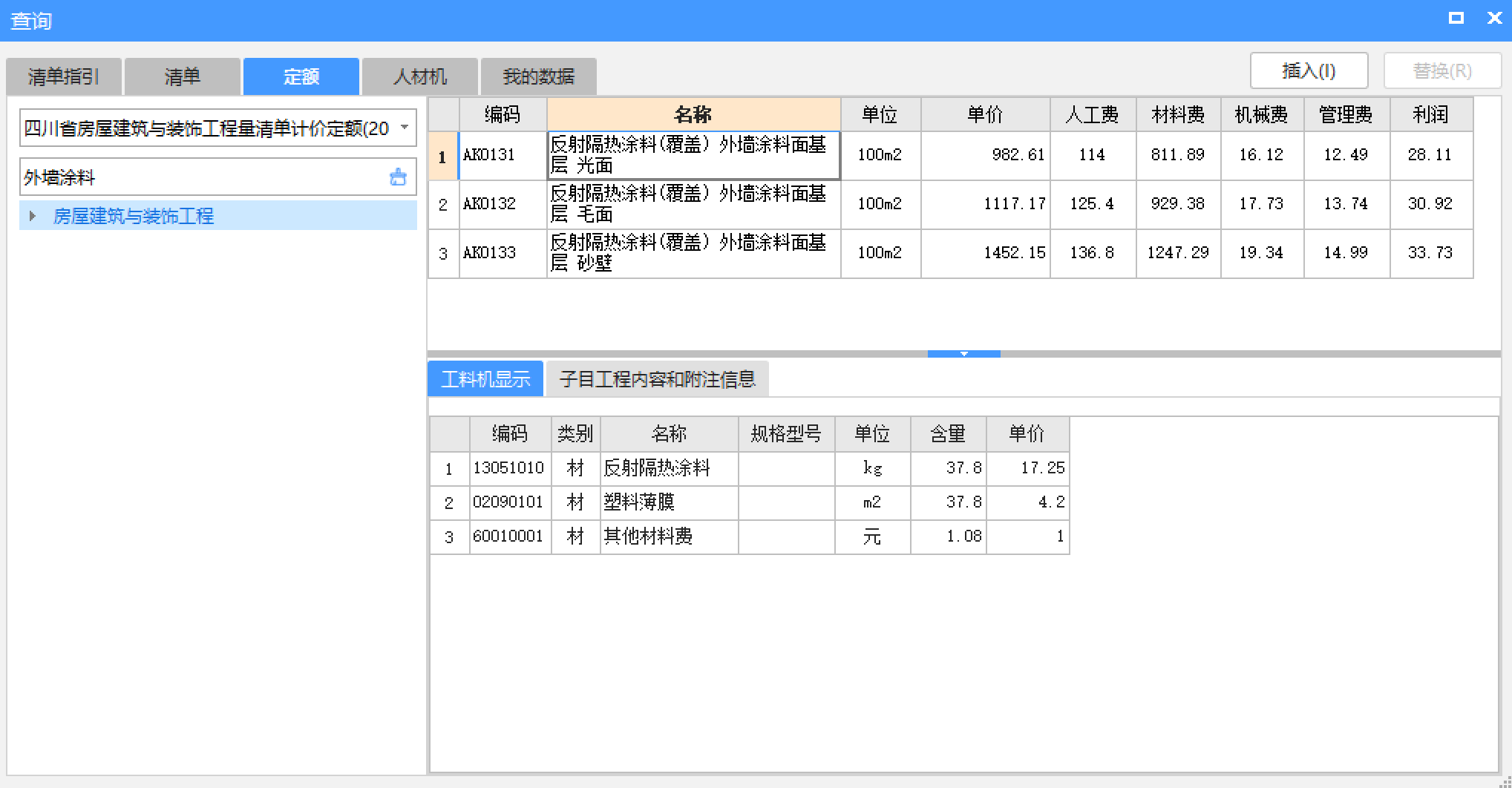Click the 编码 column header in quota table
The height and width of the screenshot is (788, 1512).
[x=503, y=114]
